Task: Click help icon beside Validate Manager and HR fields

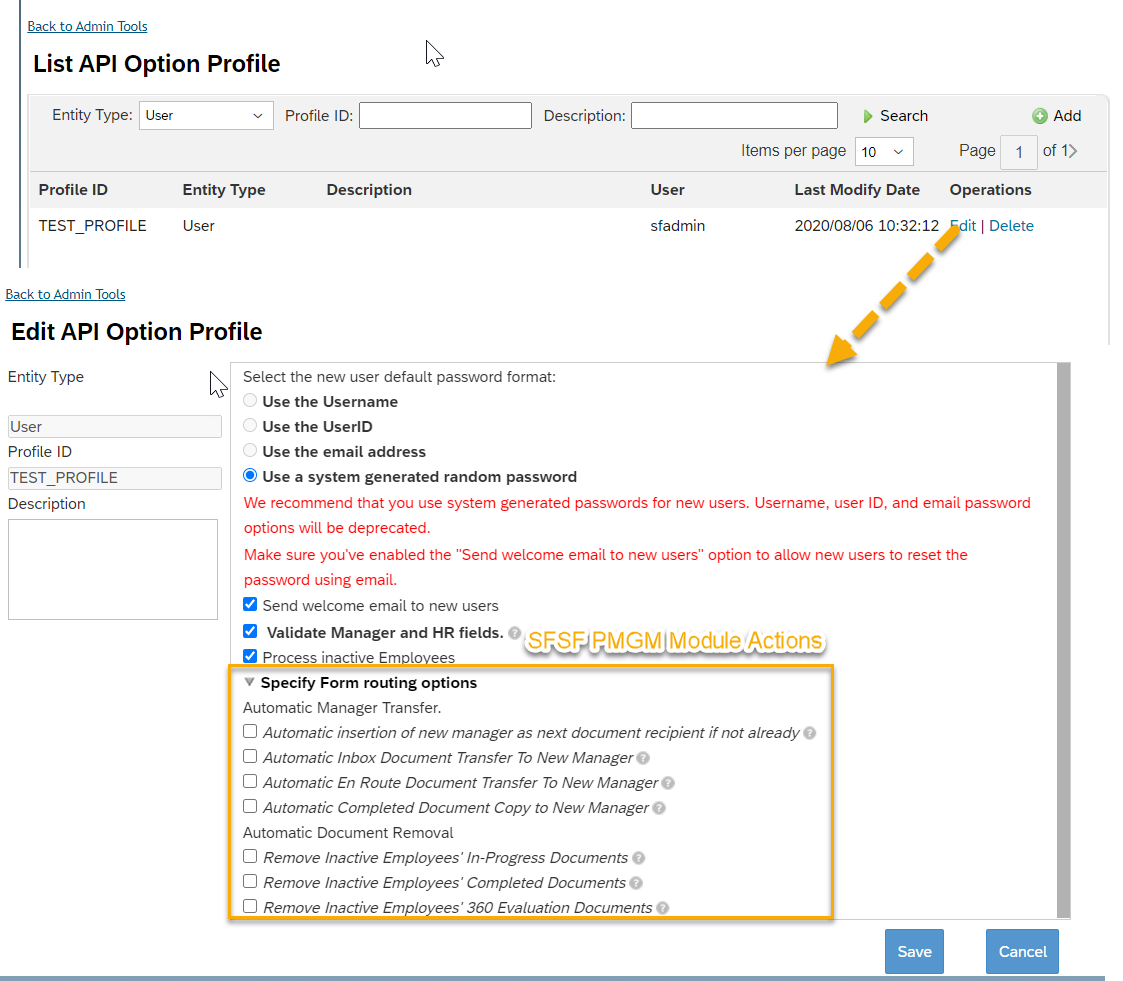Action: (514, 633)
